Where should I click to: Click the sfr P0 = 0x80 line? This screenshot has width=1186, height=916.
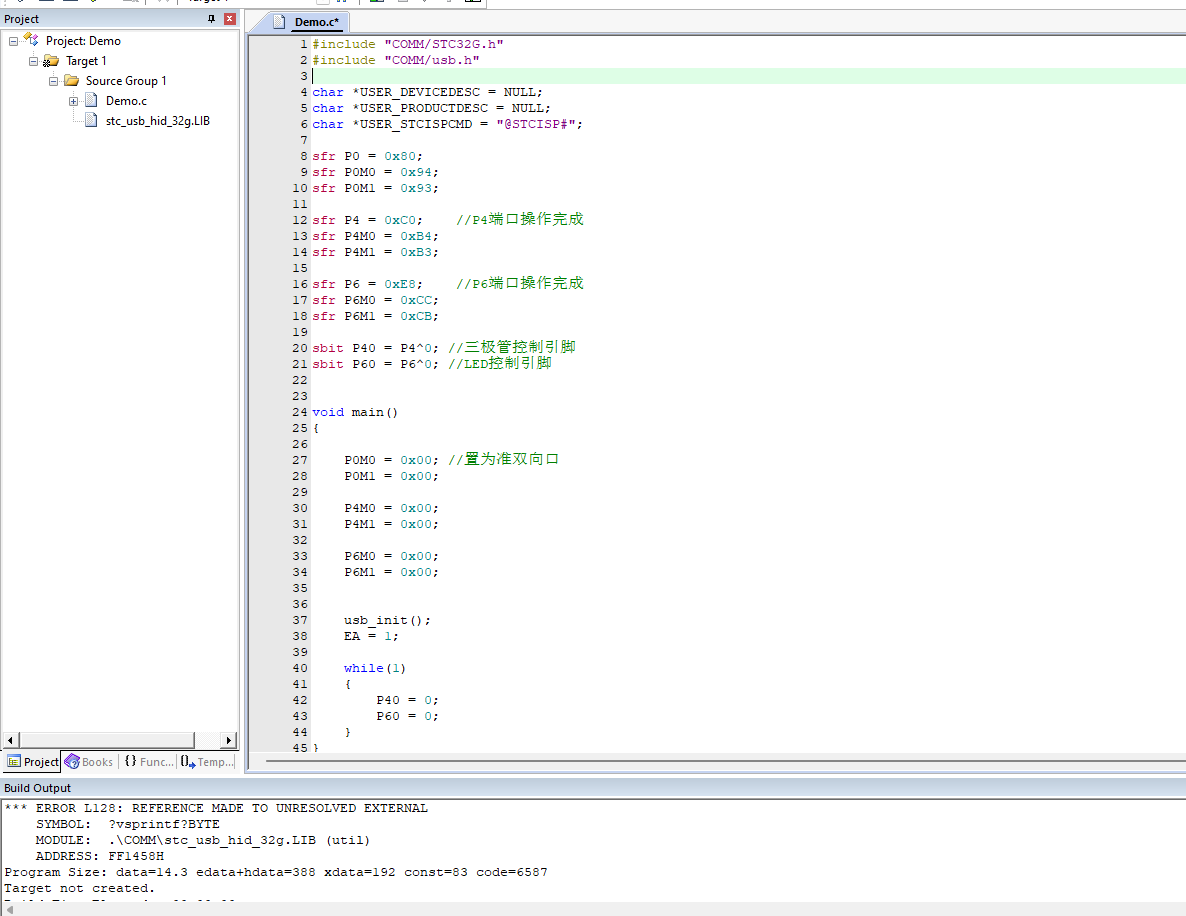click(368, 156)
